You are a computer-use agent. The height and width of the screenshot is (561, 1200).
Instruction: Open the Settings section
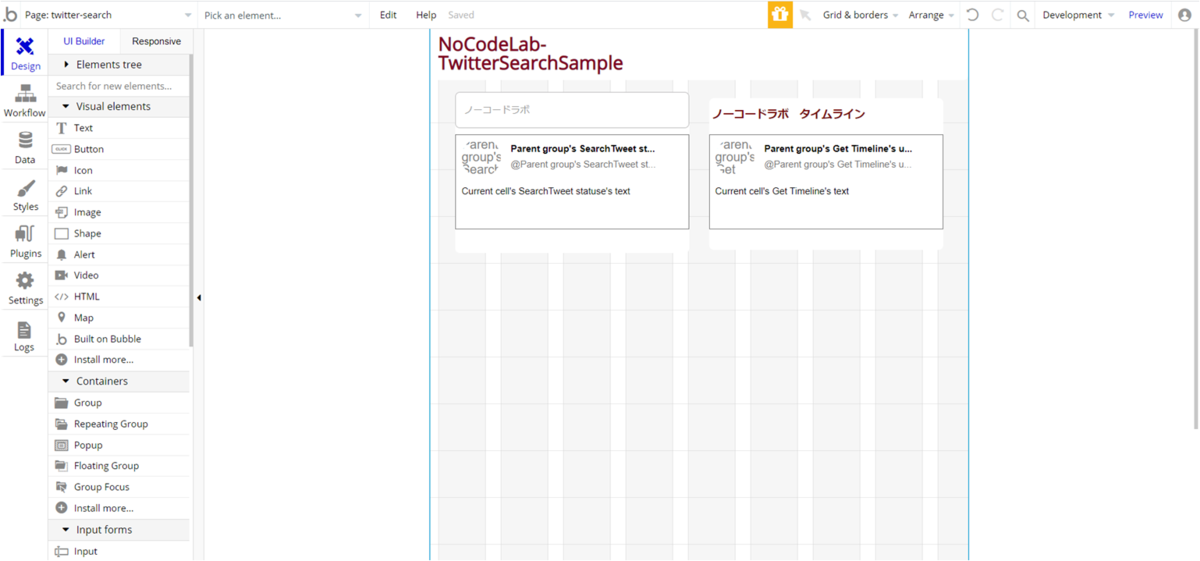25,289
